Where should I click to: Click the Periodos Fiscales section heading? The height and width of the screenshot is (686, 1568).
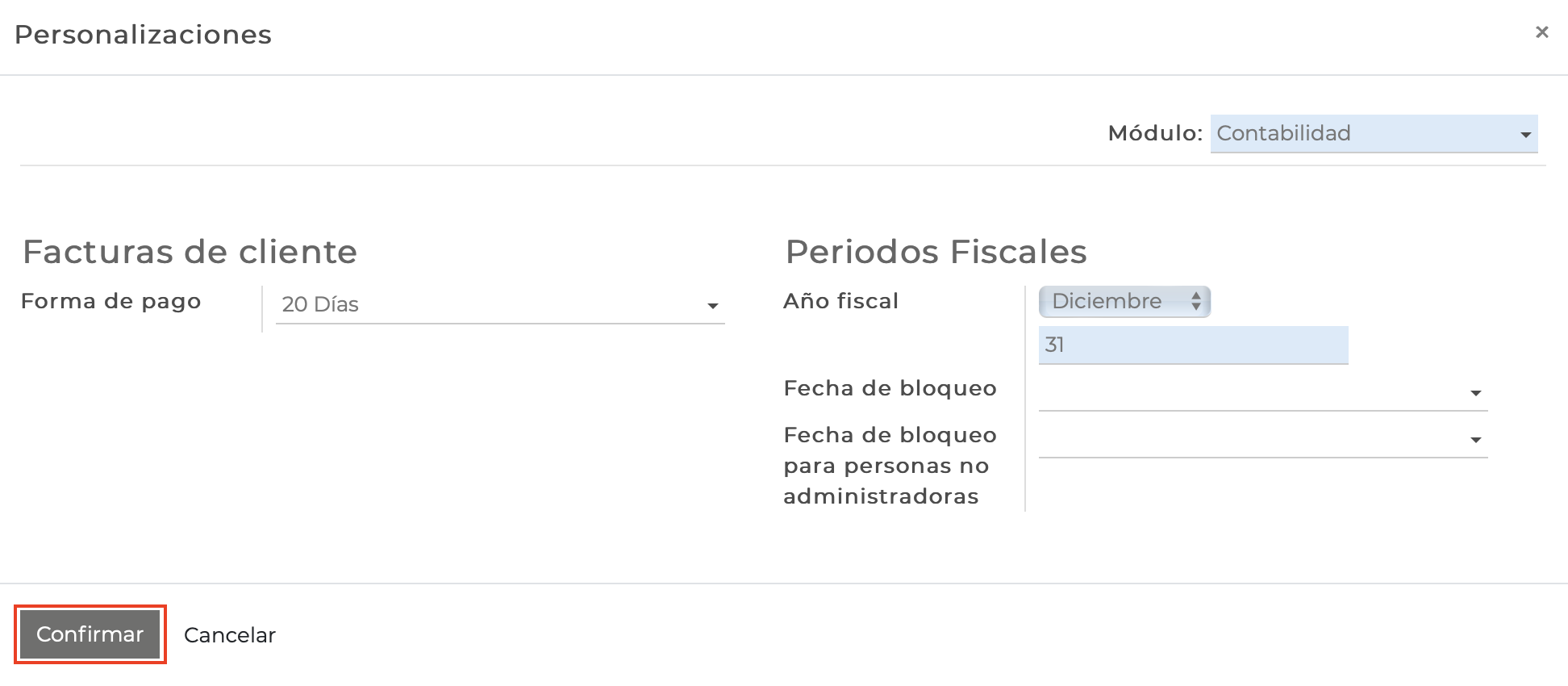[935, 252]
